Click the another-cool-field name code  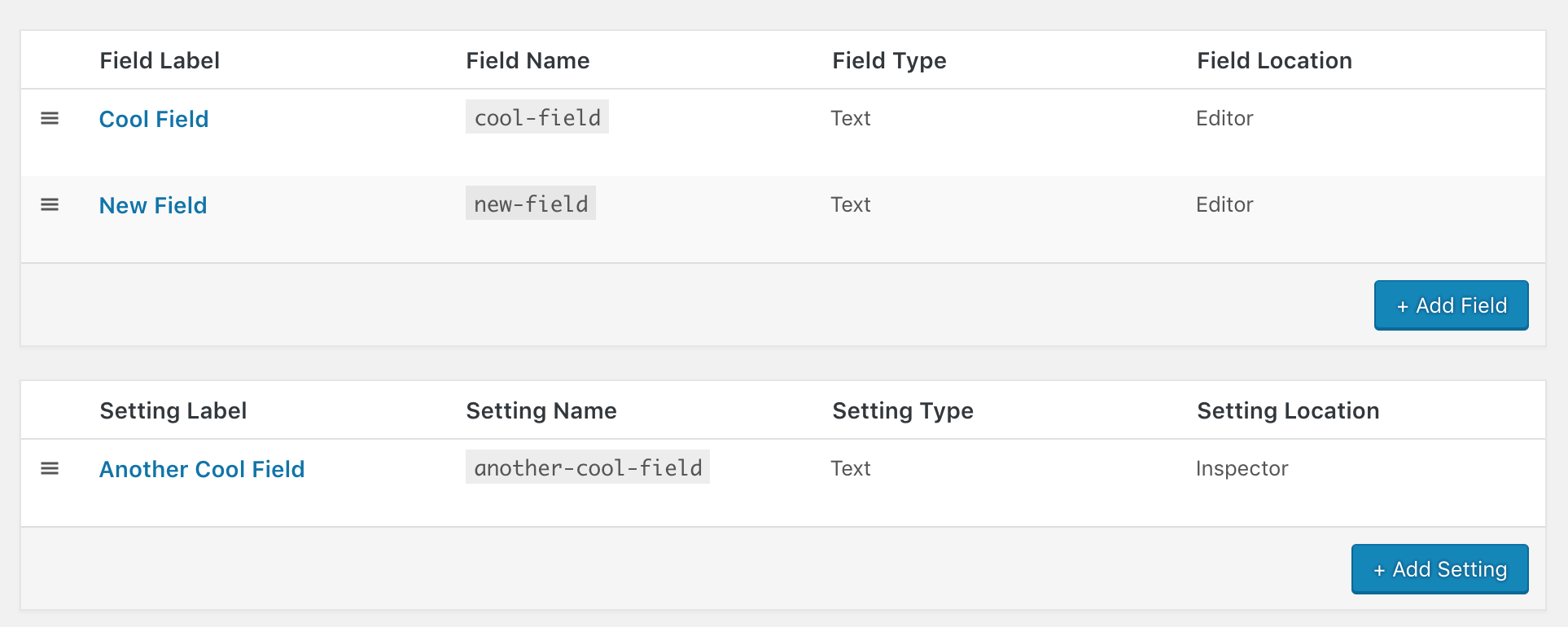point(588,467)
